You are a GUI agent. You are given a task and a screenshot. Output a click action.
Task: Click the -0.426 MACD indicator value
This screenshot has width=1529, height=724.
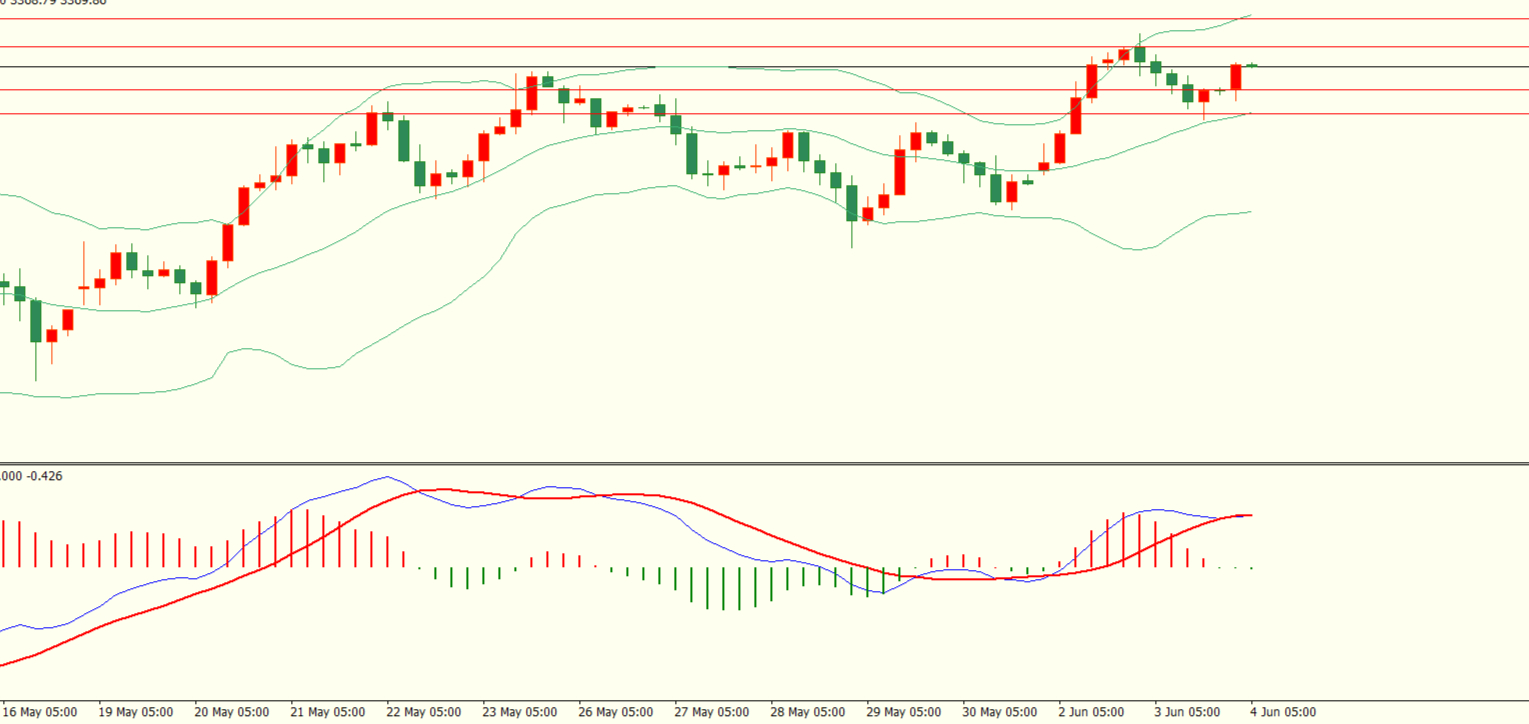45,476
